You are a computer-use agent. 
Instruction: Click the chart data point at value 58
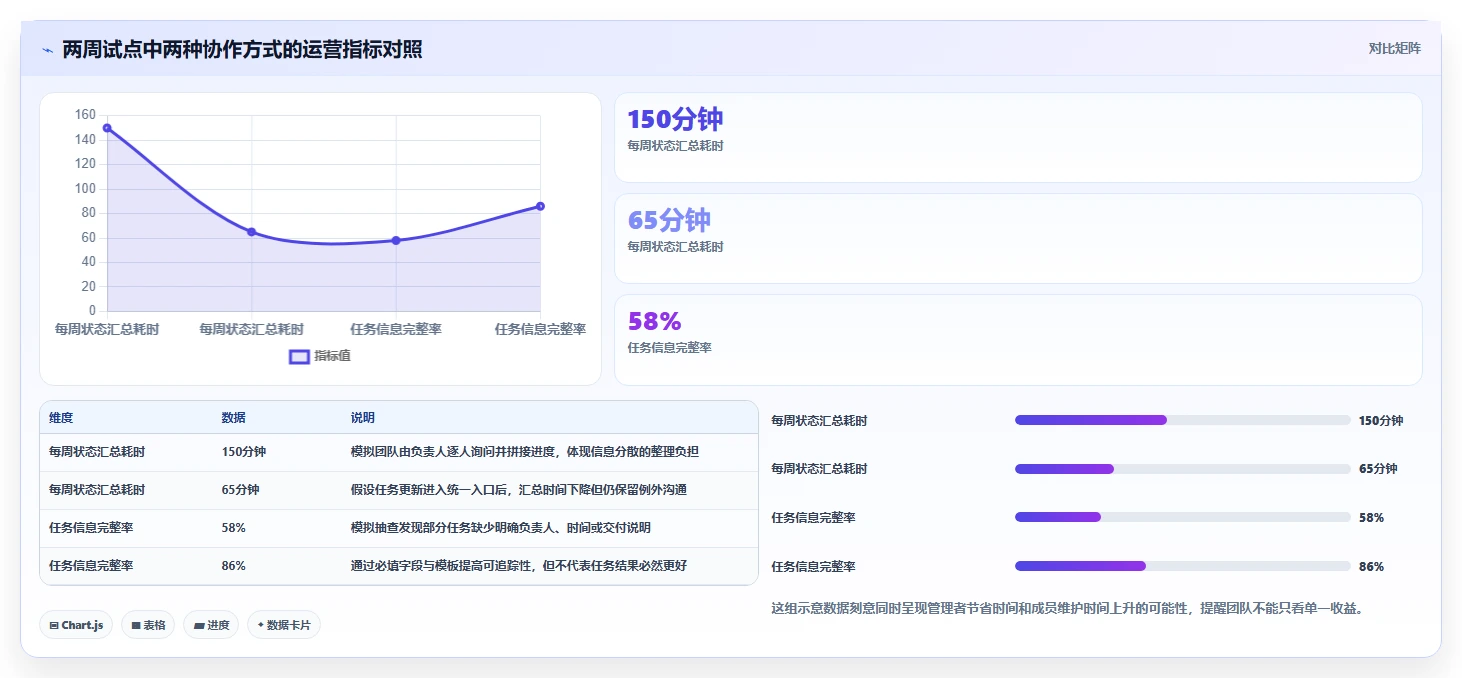point(396,240)
